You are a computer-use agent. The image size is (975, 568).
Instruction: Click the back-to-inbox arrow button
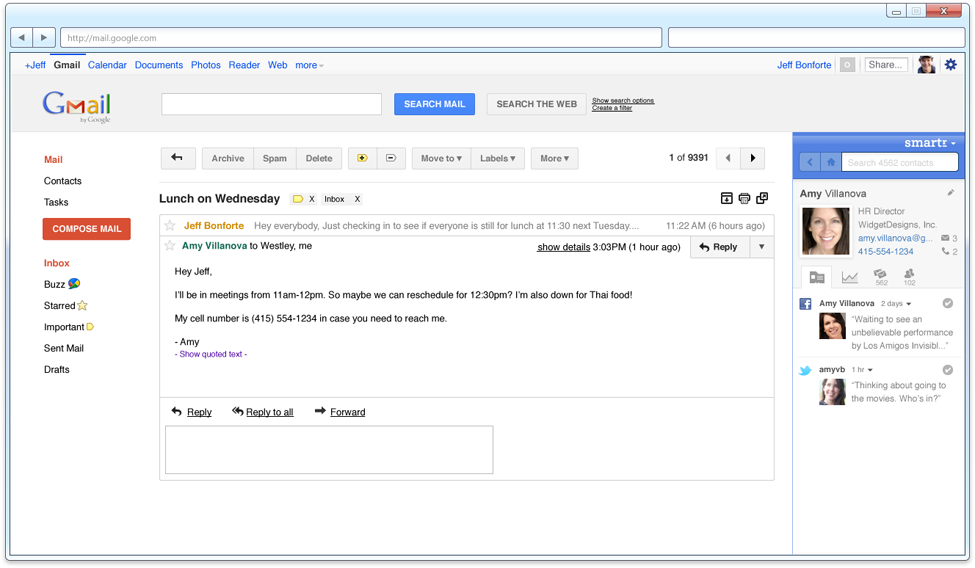pos(178,158)
